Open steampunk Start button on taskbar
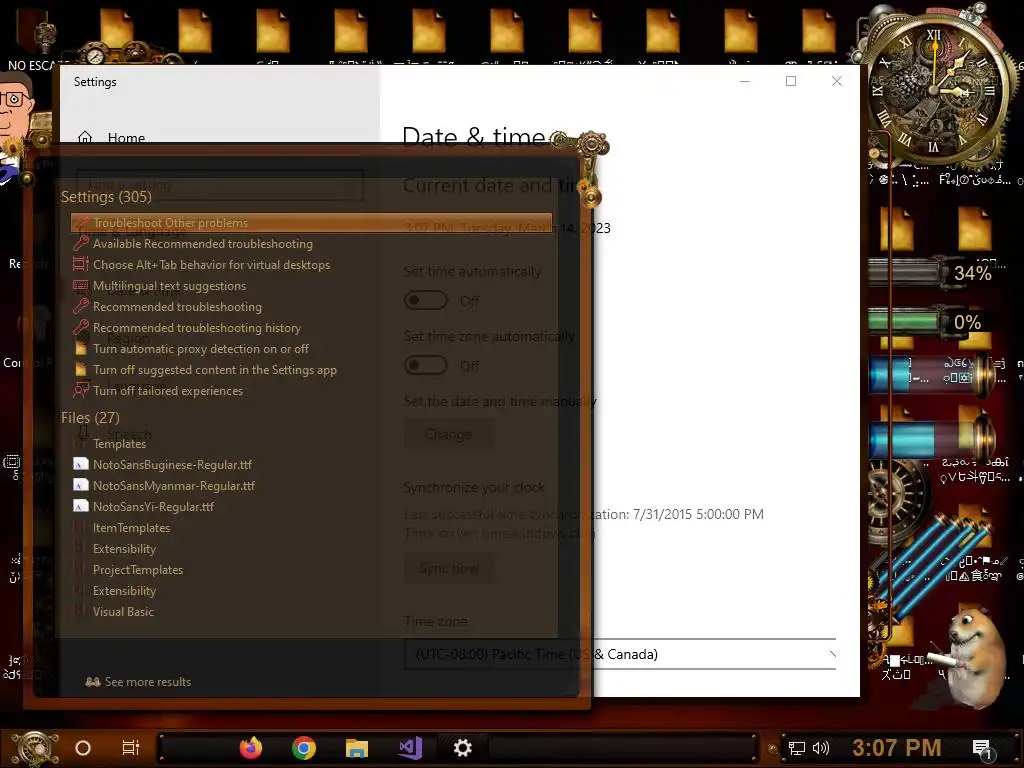The height and width of the screenshot is (768, 1024). coord(34,748)
